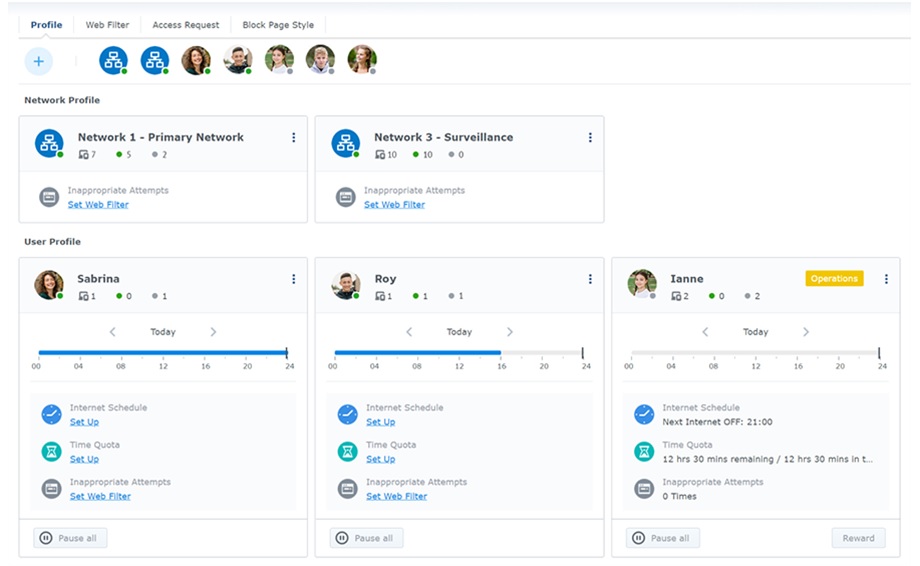Viewport: 920px width, 566px height.
Task: Open more options for Network 3 - Surveillance
Action: pos(590,137)
